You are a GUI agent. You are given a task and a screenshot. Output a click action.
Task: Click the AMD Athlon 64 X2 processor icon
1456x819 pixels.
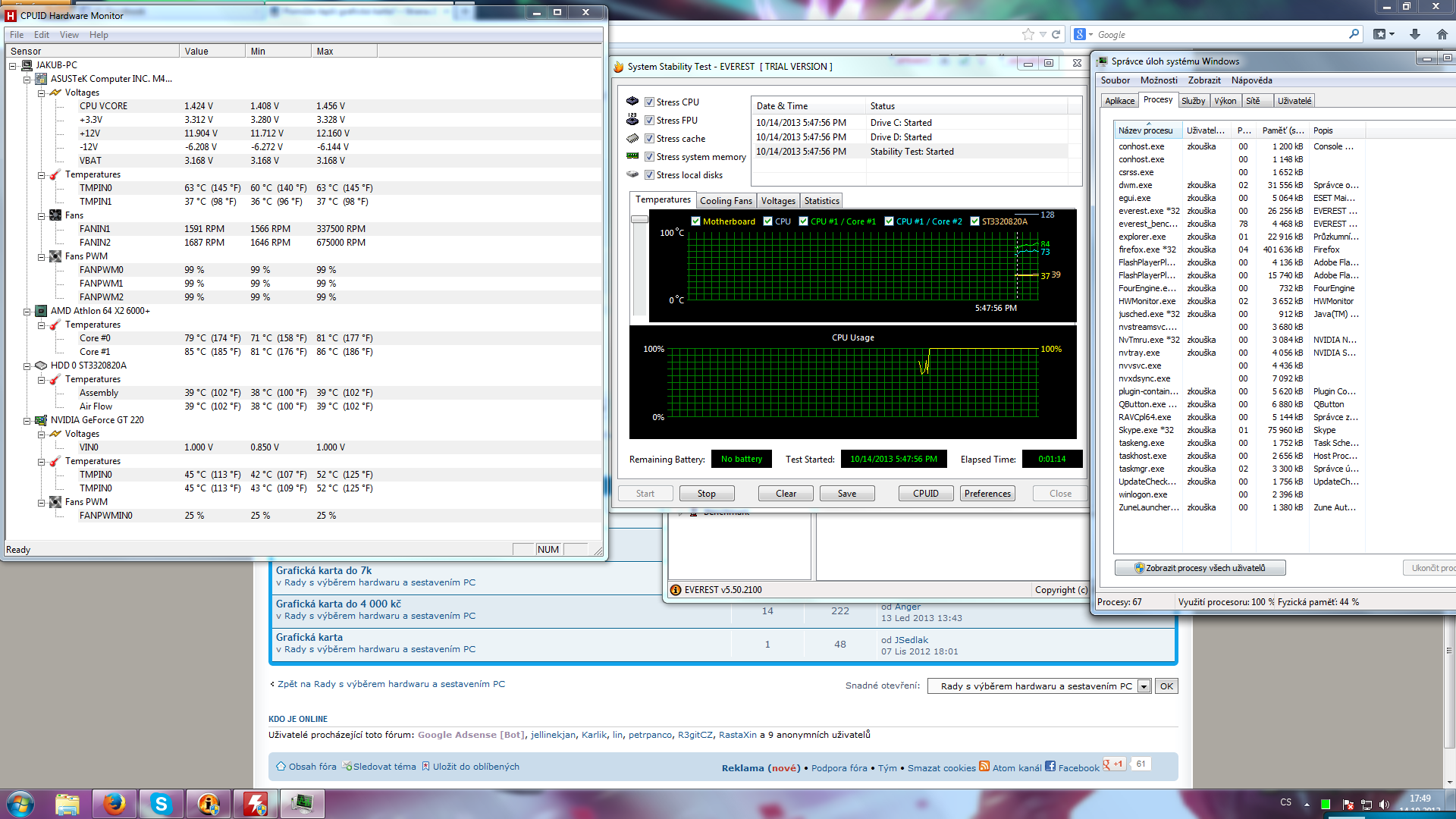pos(42,311)
